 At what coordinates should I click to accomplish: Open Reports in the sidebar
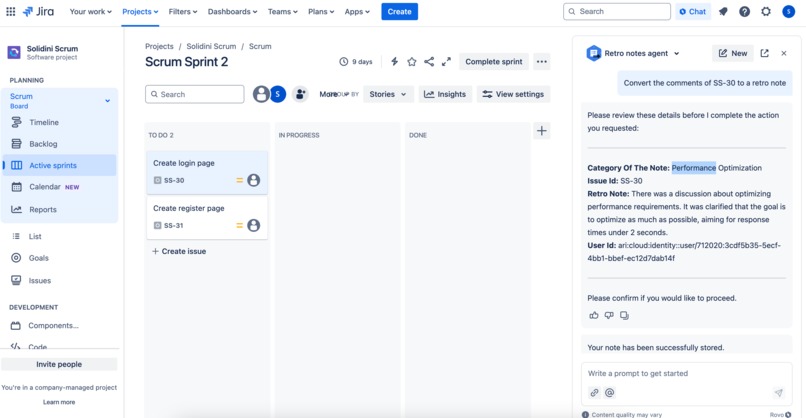pyautogui.click(x=60, y=209)
